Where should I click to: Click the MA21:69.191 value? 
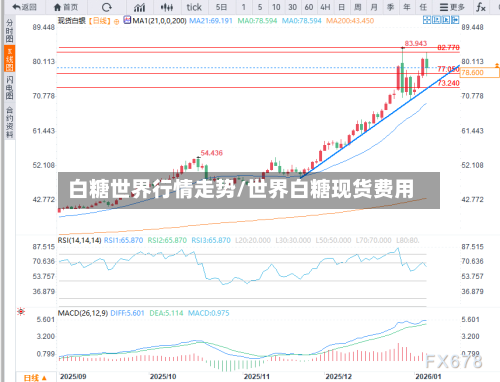(x=211, y=21)
